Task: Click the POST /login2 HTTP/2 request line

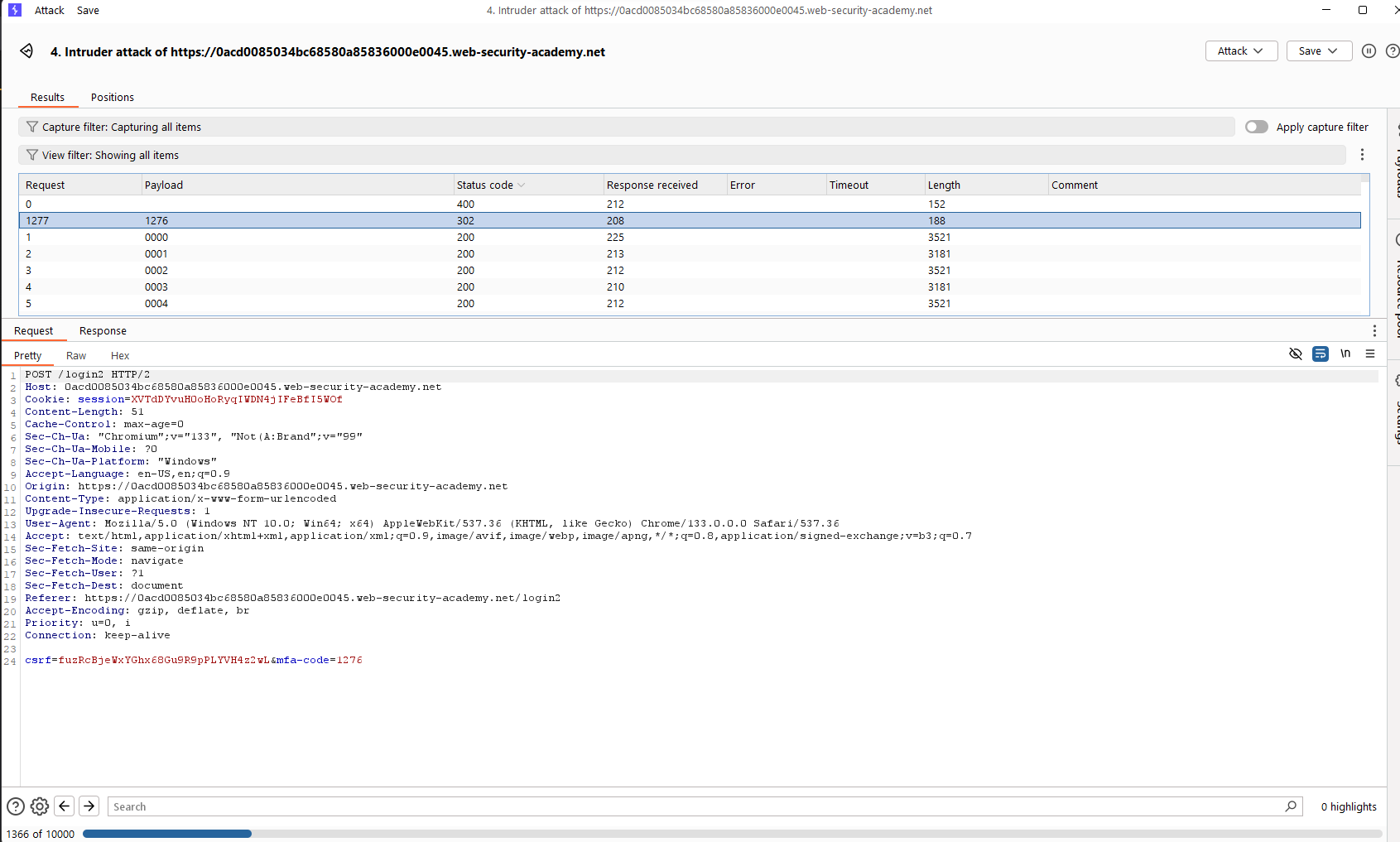Action: pyautogui.click(x=88, y=374)
